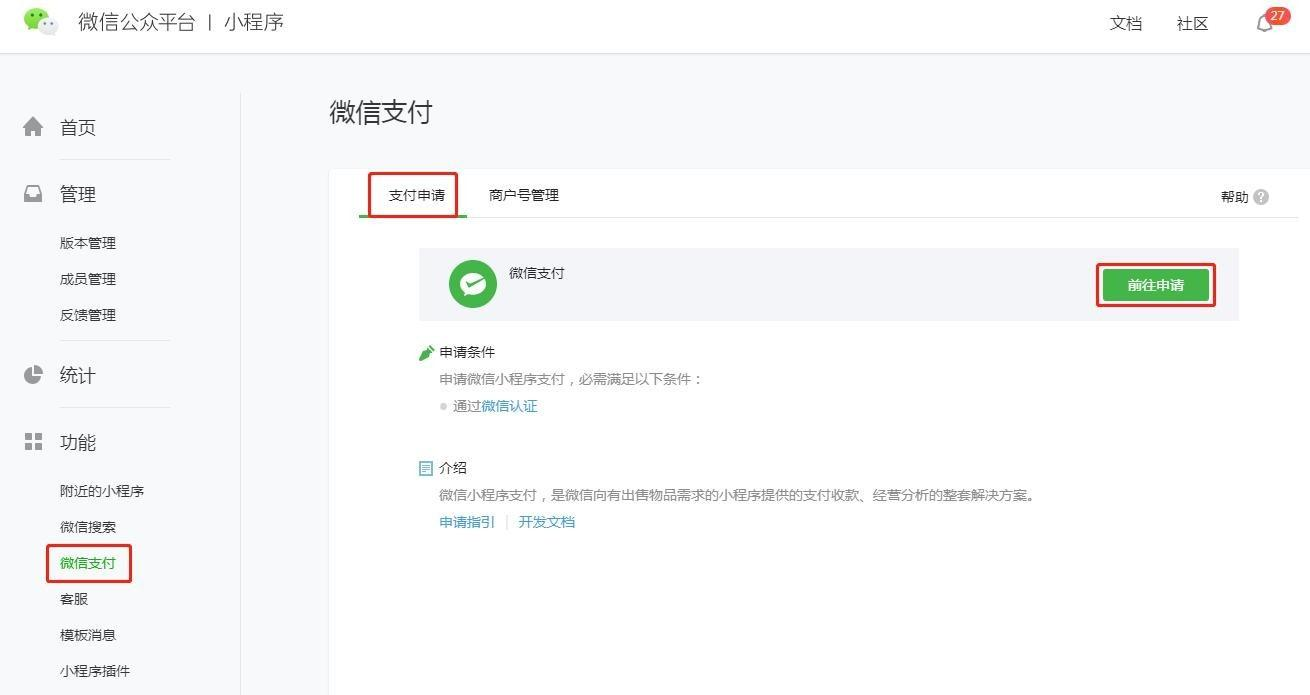Open 反馈管理 in the sidebar
This screenshot has width=1310, height=695.
(88, 315)
